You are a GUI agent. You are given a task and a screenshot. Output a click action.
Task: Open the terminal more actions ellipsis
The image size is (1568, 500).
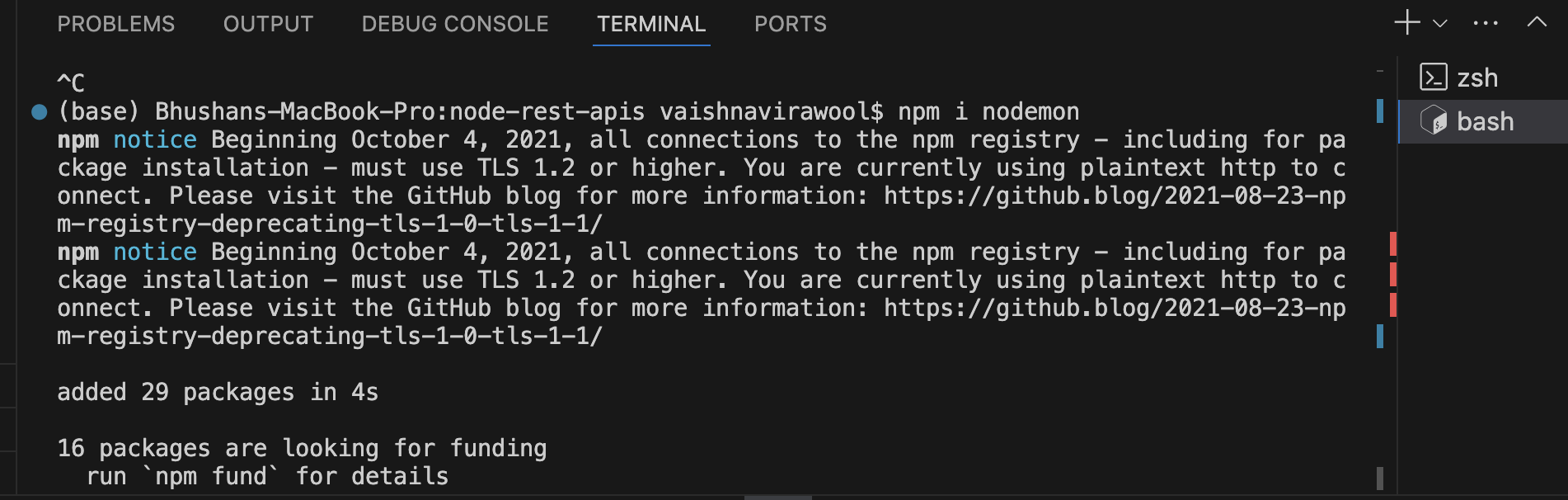1486,23
